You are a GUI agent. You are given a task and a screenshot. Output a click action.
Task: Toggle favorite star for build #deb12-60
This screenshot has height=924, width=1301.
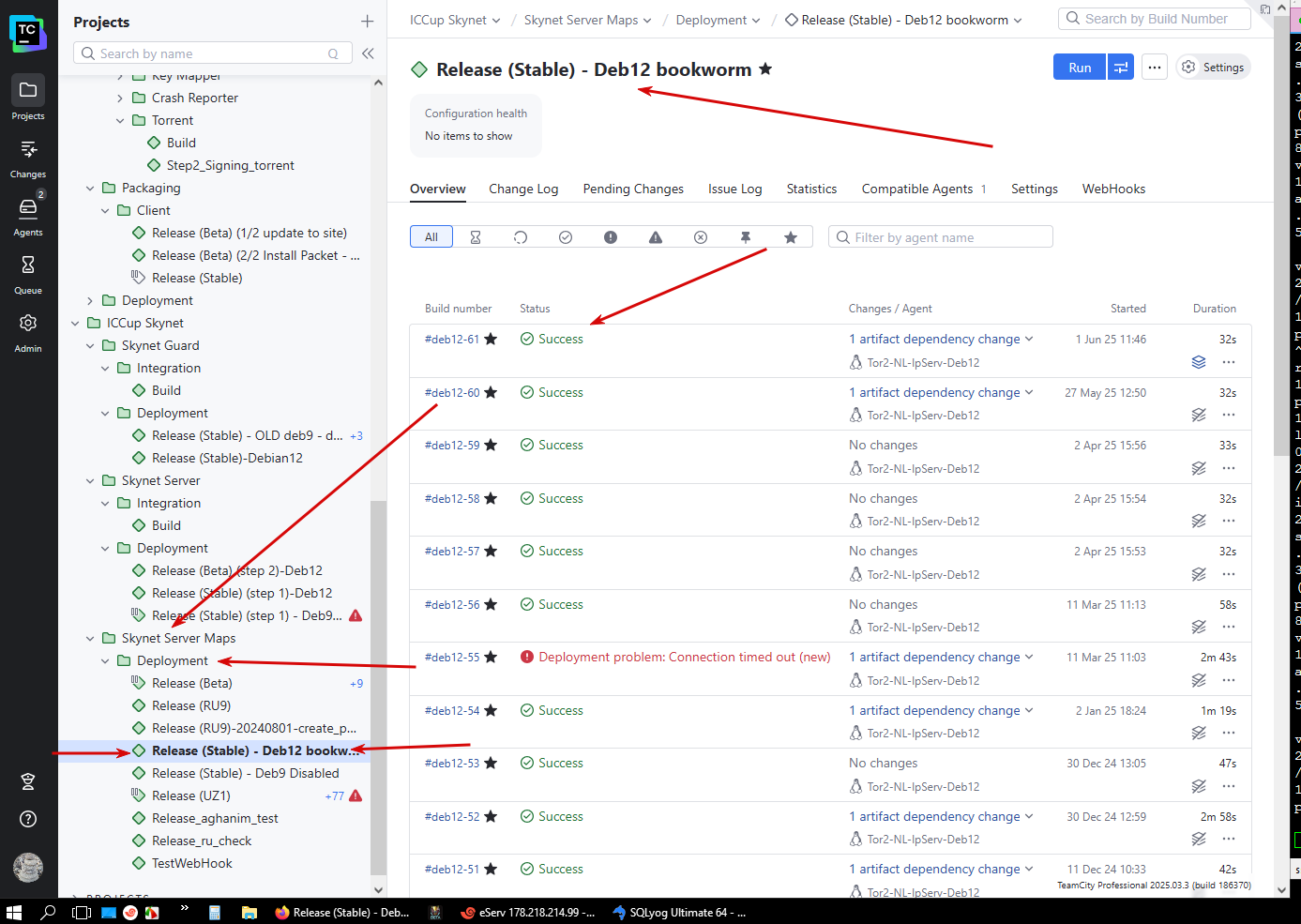[491, 392]
